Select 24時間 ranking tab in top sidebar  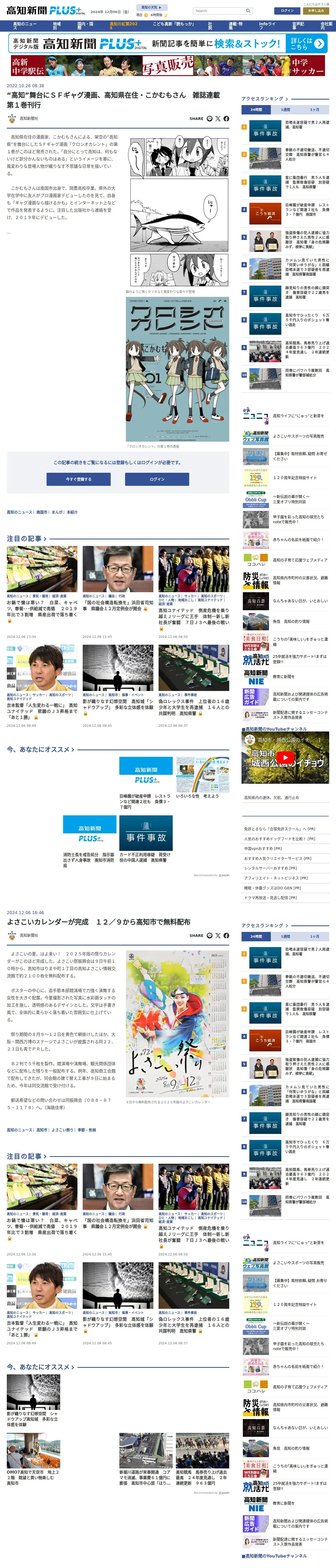pyautogui.click(x=256, y=109)
